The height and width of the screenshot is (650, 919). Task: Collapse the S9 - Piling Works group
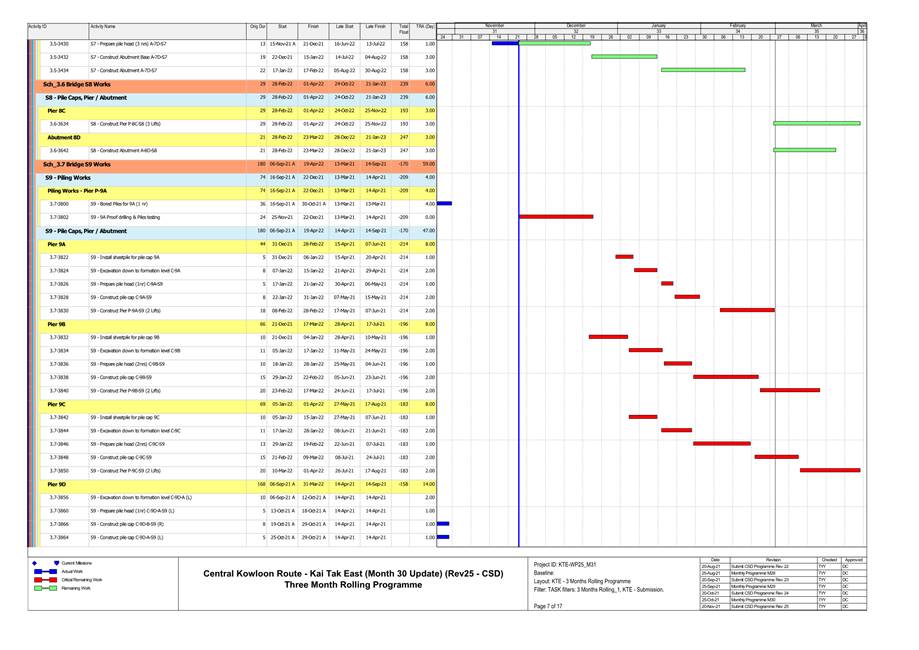[x=68, y=177]
